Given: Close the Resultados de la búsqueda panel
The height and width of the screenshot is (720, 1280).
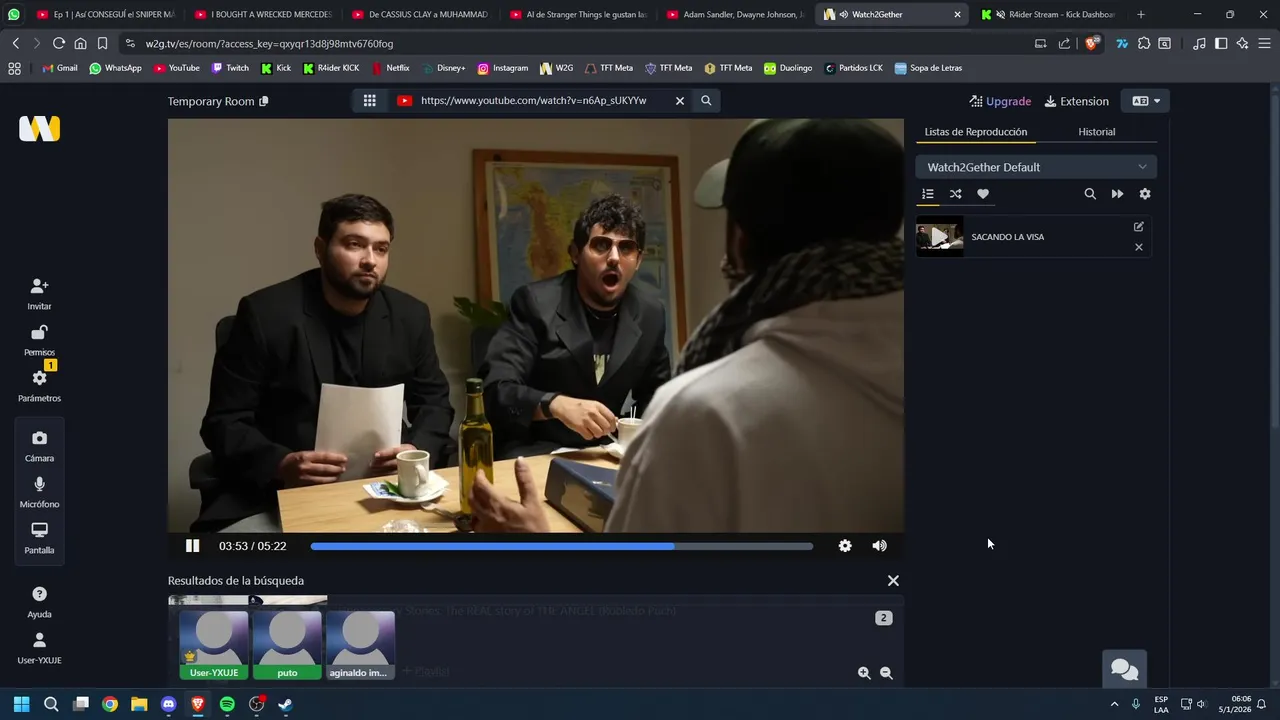Looking at the screenshot, I should point(893,581).
